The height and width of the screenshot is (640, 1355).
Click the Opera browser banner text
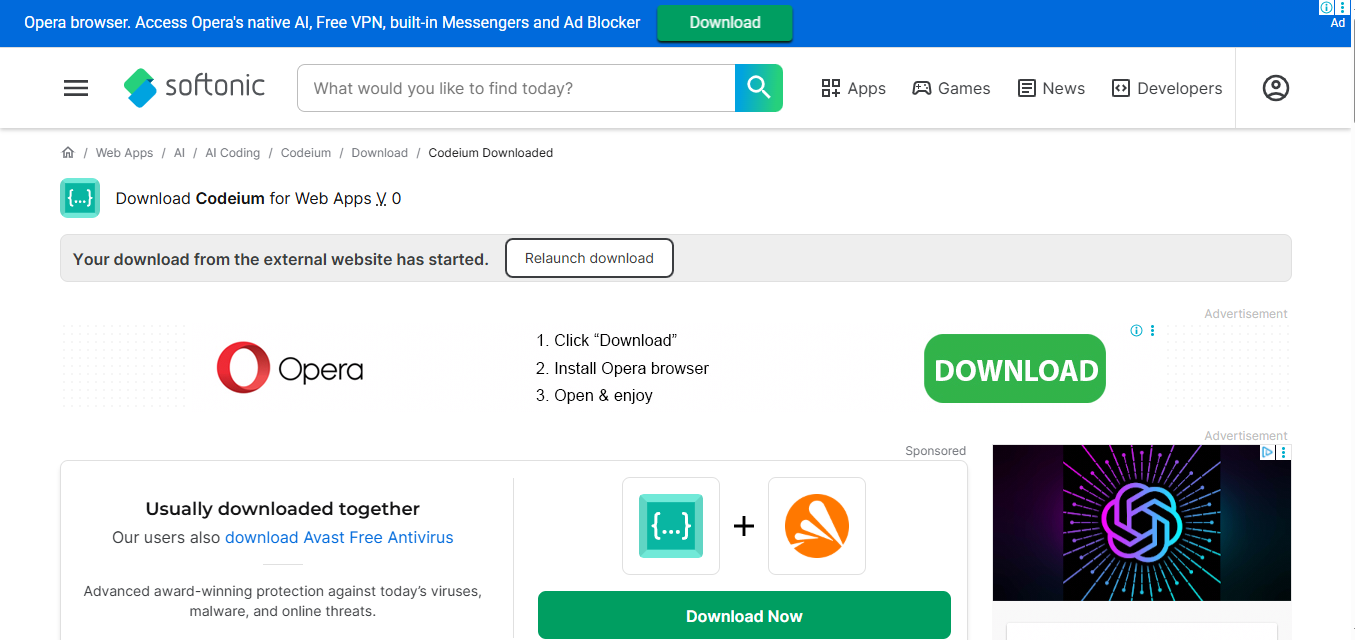tap(332, 22)
